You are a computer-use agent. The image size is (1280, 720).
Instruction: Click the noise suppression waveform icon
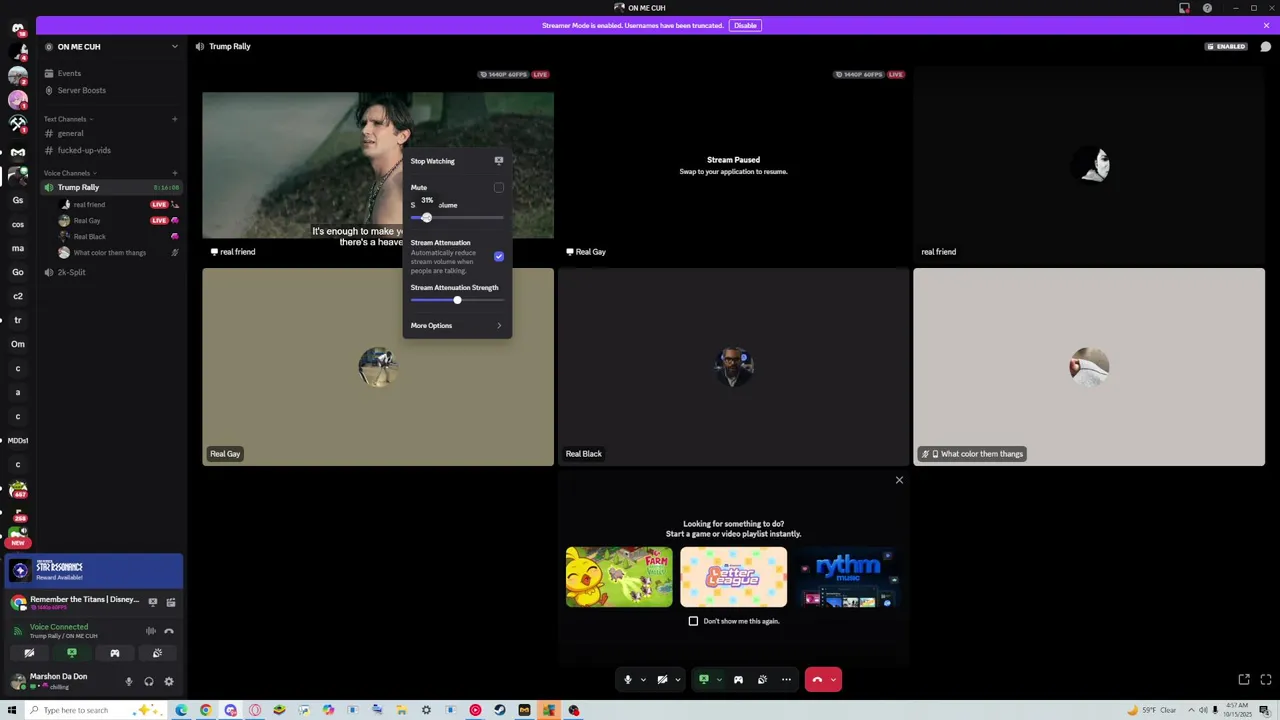tap(151, 631)
